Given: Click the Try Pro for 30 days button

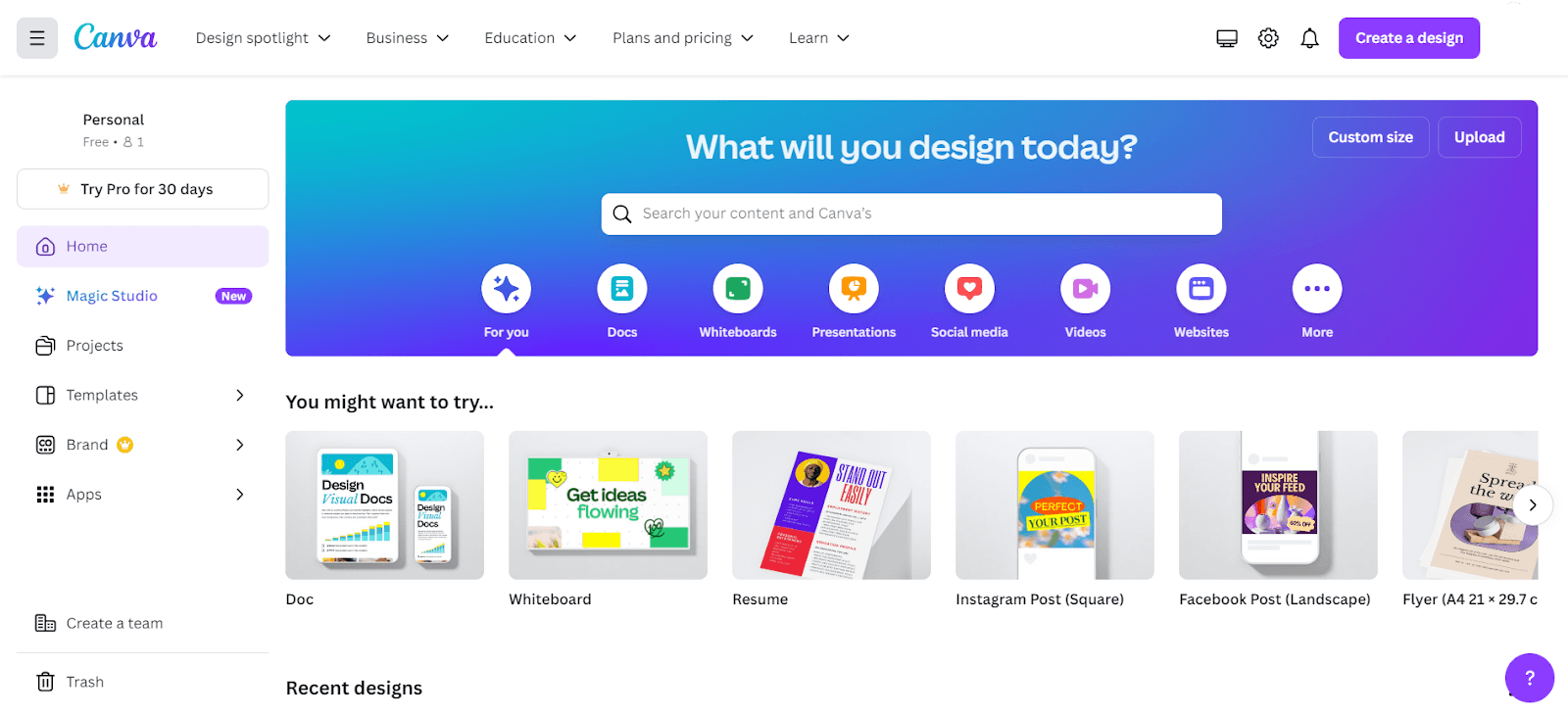Looking at the screenshot, I should pyautogui.click(x=143, y=189).
